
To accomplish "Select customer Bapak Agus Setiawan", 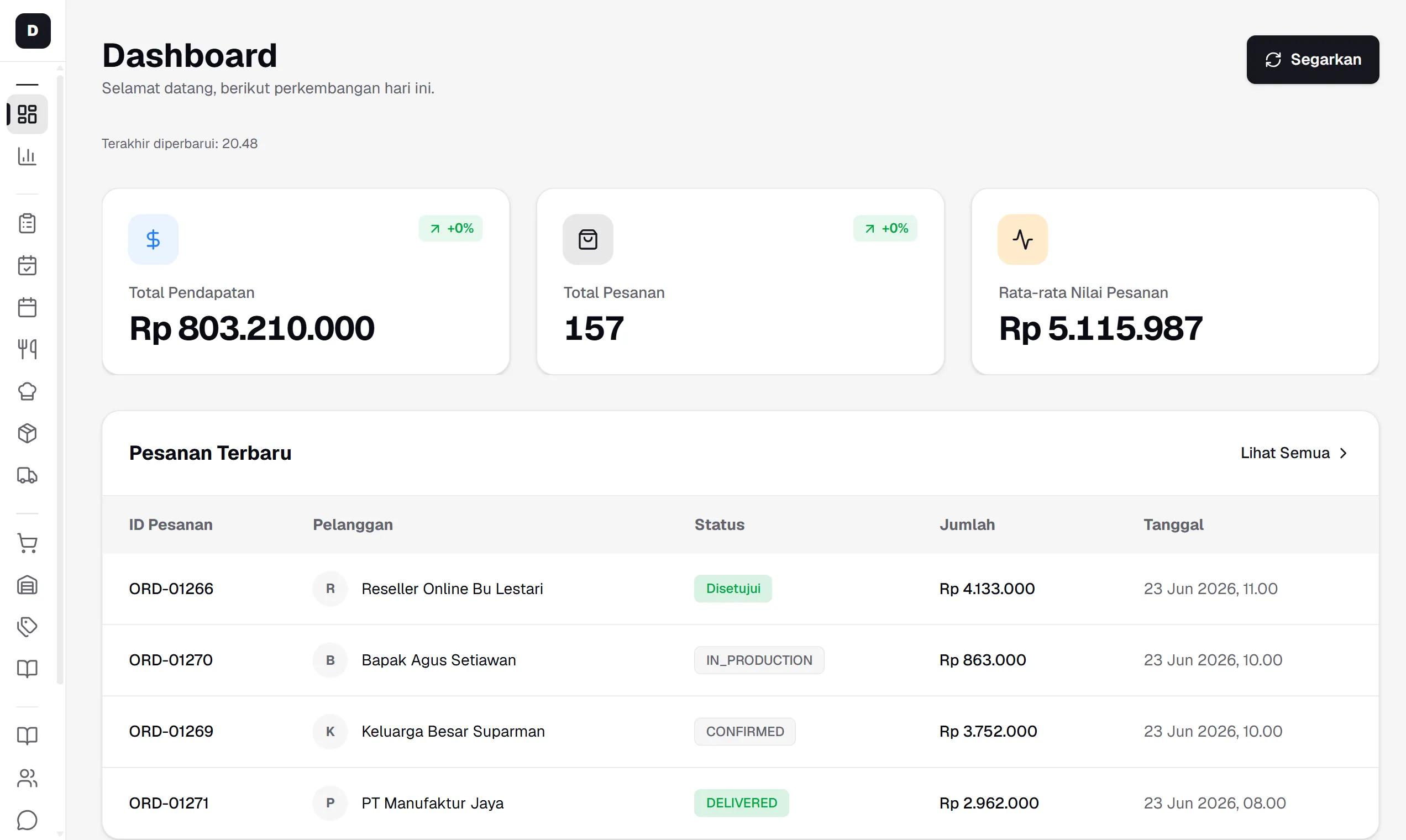I will (x=439, y=660).
